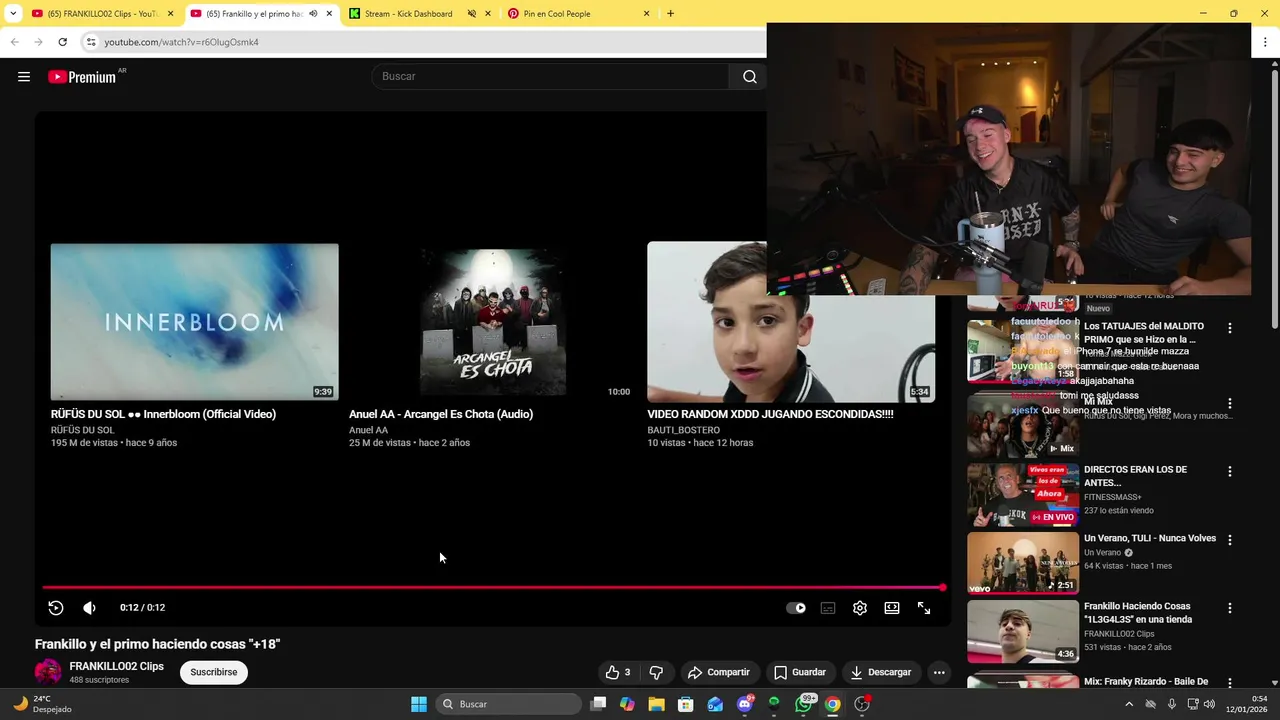Click the red video progress bar

tap(492, 588)
